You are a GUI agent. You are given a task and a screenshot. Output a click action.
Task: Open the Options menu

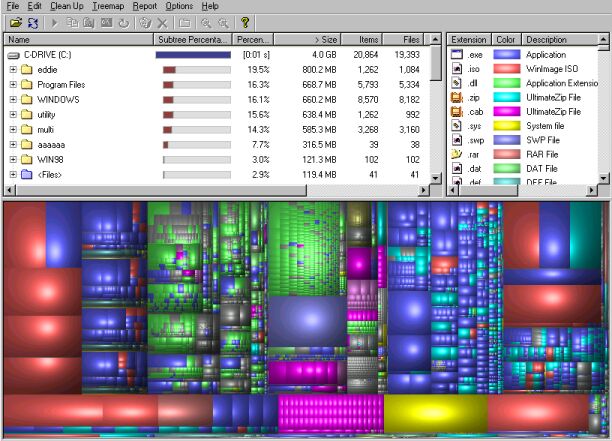[x=179, y=6]
